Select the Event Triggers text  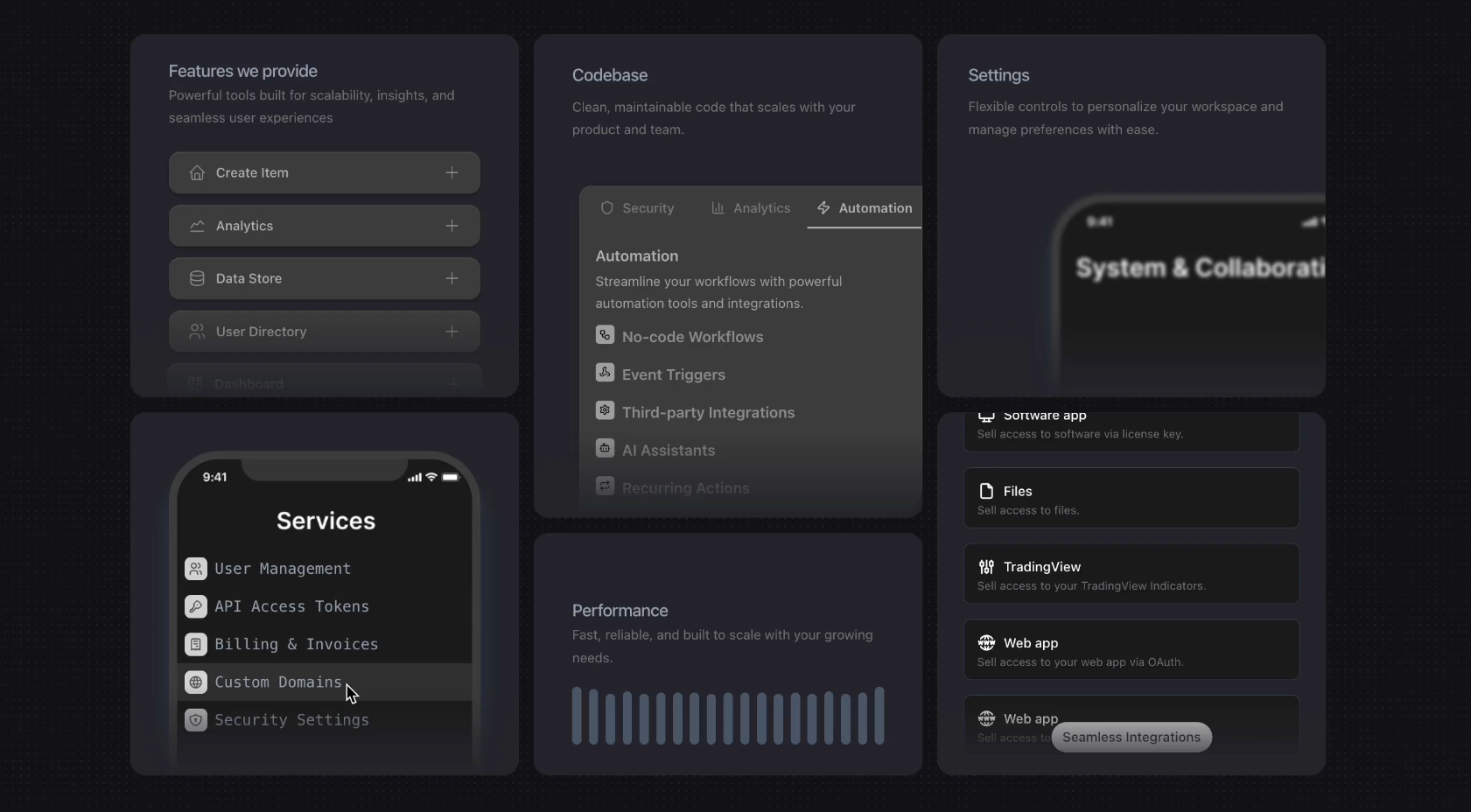pyautogui.click(x=674, y=374)
